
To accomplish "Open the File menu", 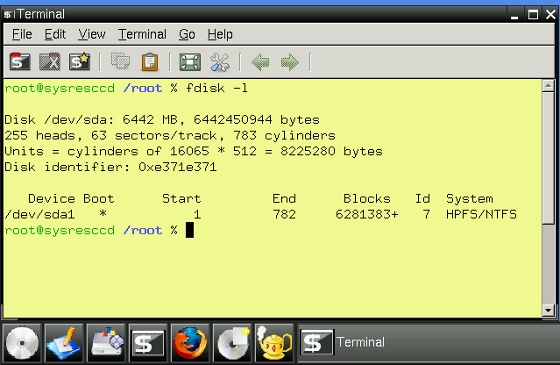I will point(22,34).
